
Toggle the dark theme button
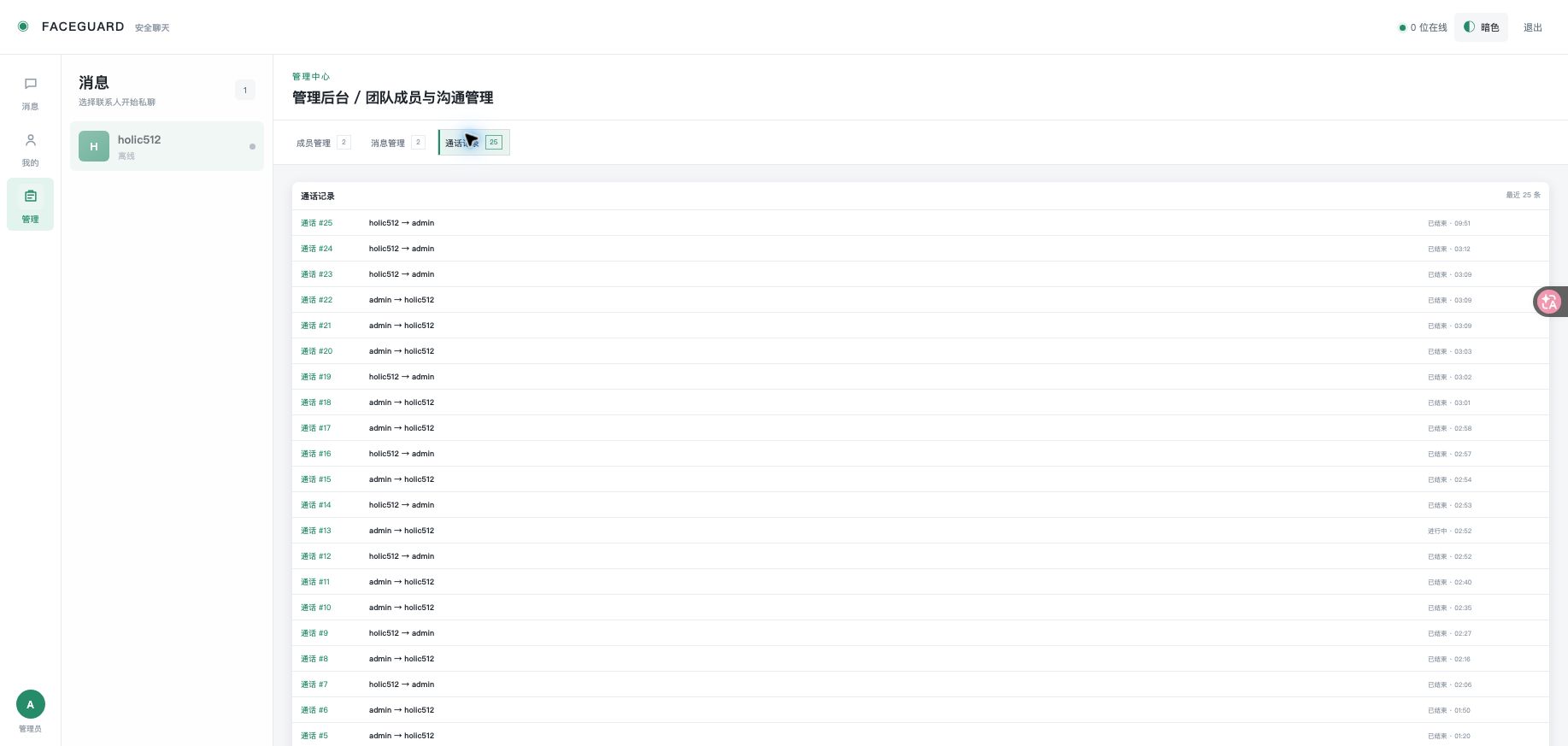click(1481, 27)
